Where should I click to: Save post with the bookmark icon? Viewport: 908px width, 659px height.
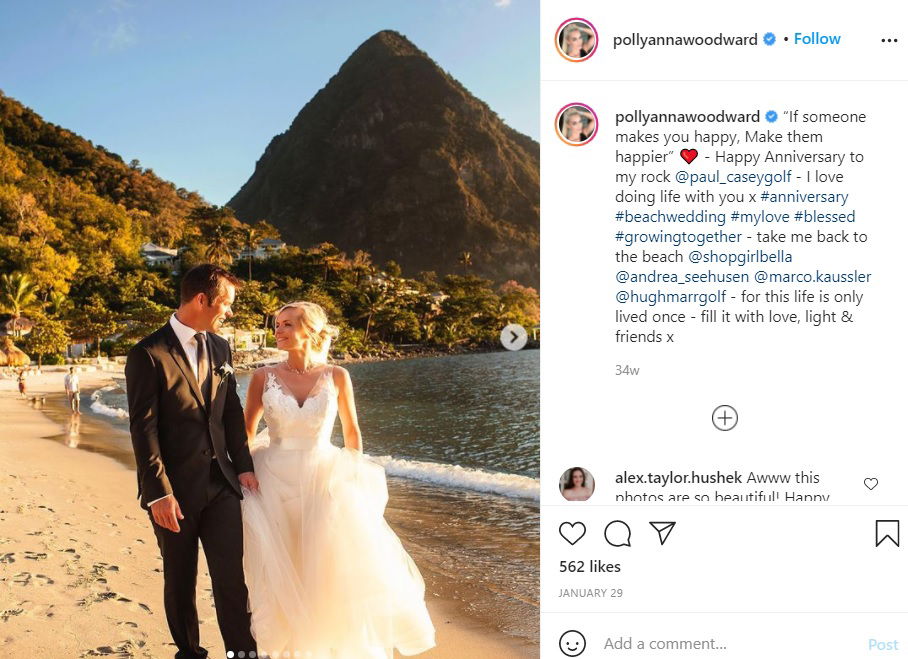tap(887, 533)
